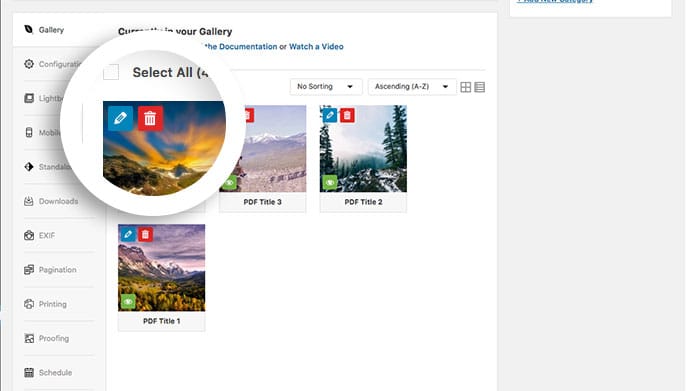Screen dimensions: 686x391
Task: Click the Schedule calendar icon
Action: coord(29,373)
